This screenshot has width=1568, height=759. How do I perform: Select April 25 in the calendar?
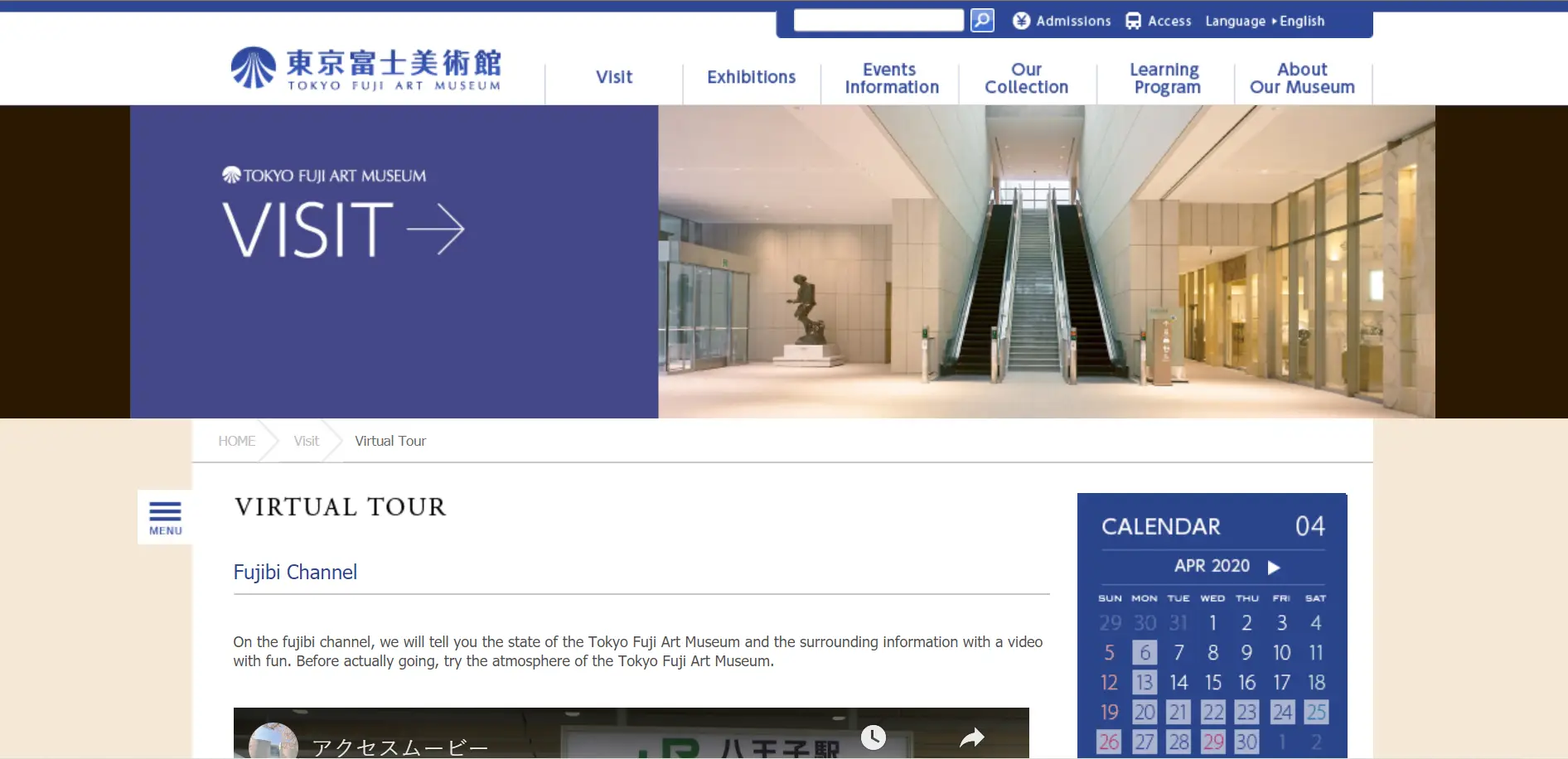coord(1316,712)
